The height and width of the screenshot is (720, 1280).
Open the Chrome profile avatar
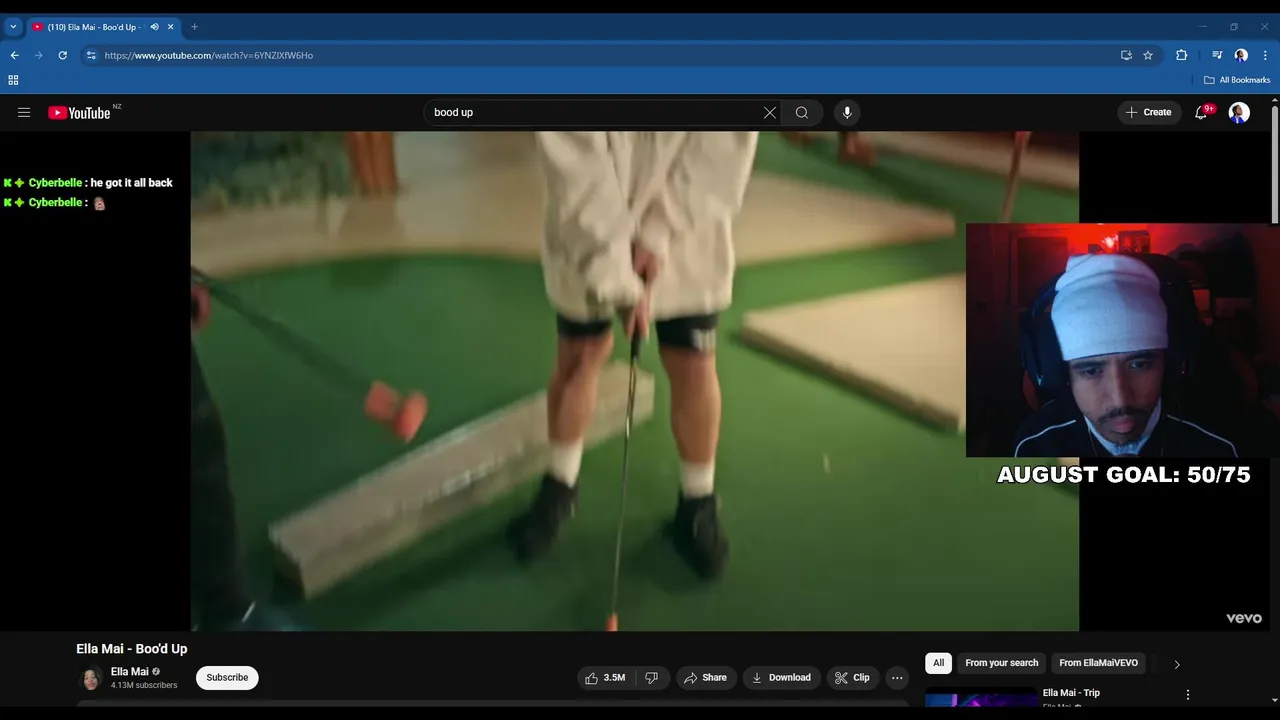coord(1241,56)
